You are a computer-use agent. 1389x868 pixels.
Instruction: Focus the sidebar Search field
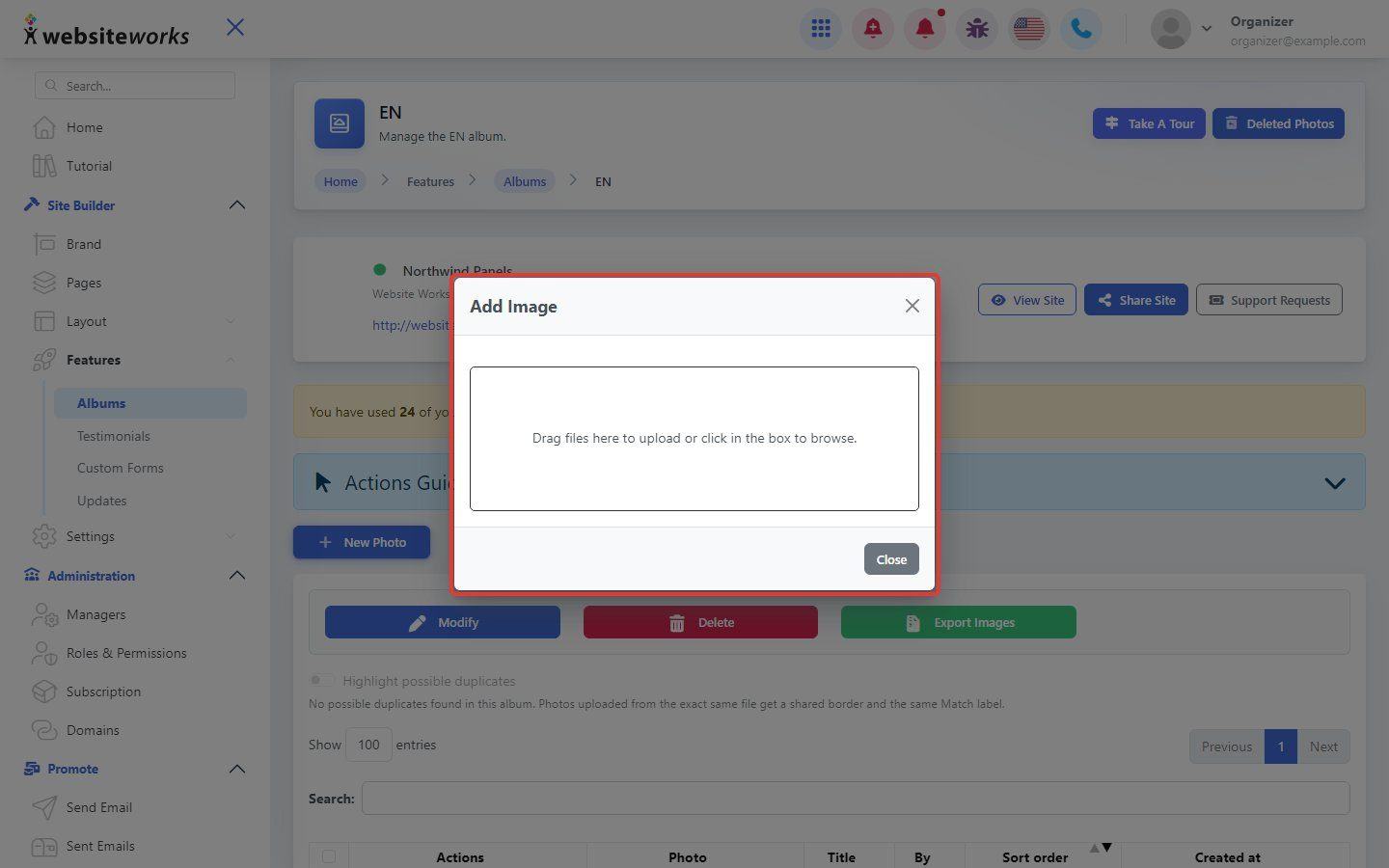135,86
